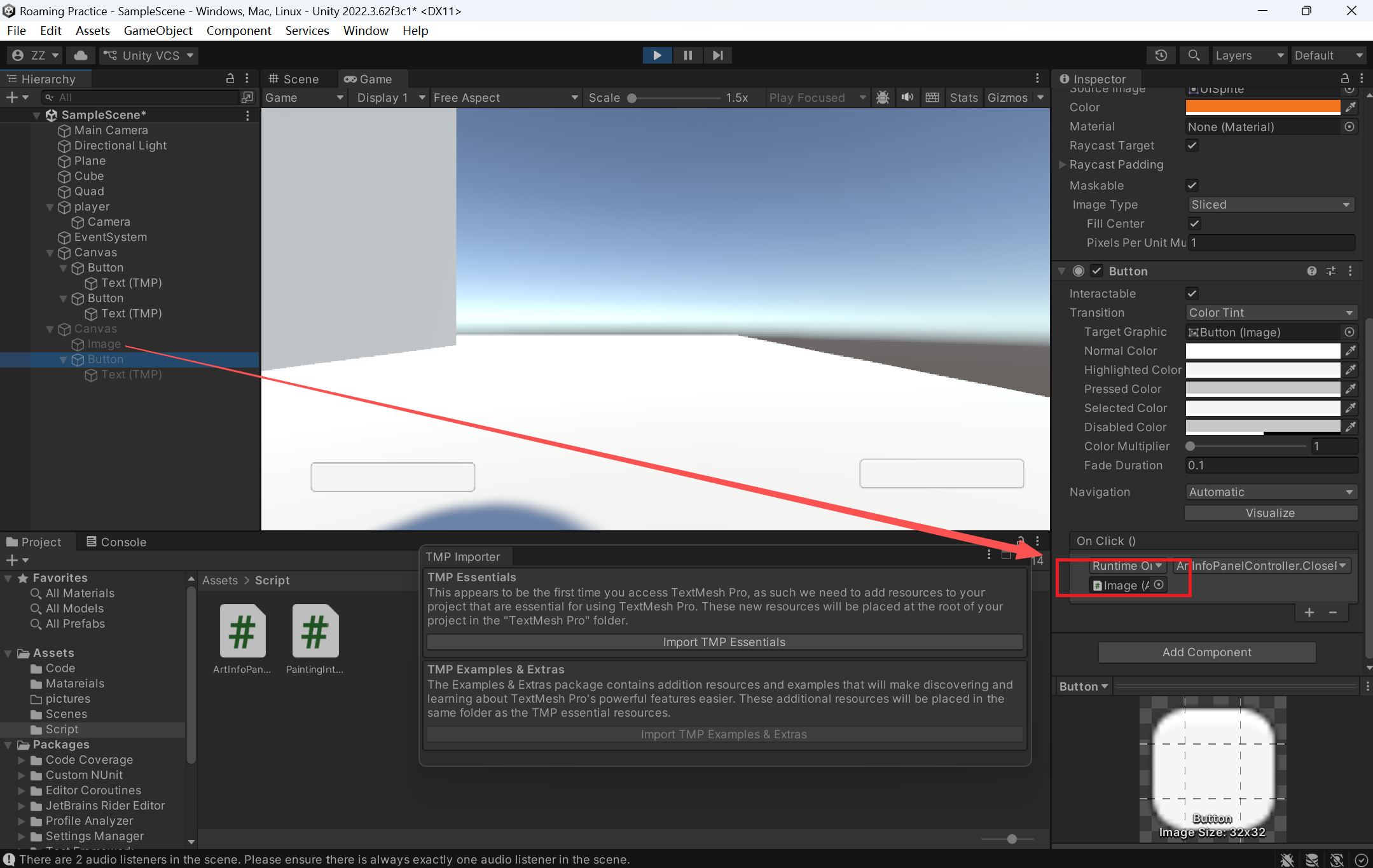Collapse the player object in Hierarchy
The width and height of the screenshot is (1373, 868).
tap(50, 207)
